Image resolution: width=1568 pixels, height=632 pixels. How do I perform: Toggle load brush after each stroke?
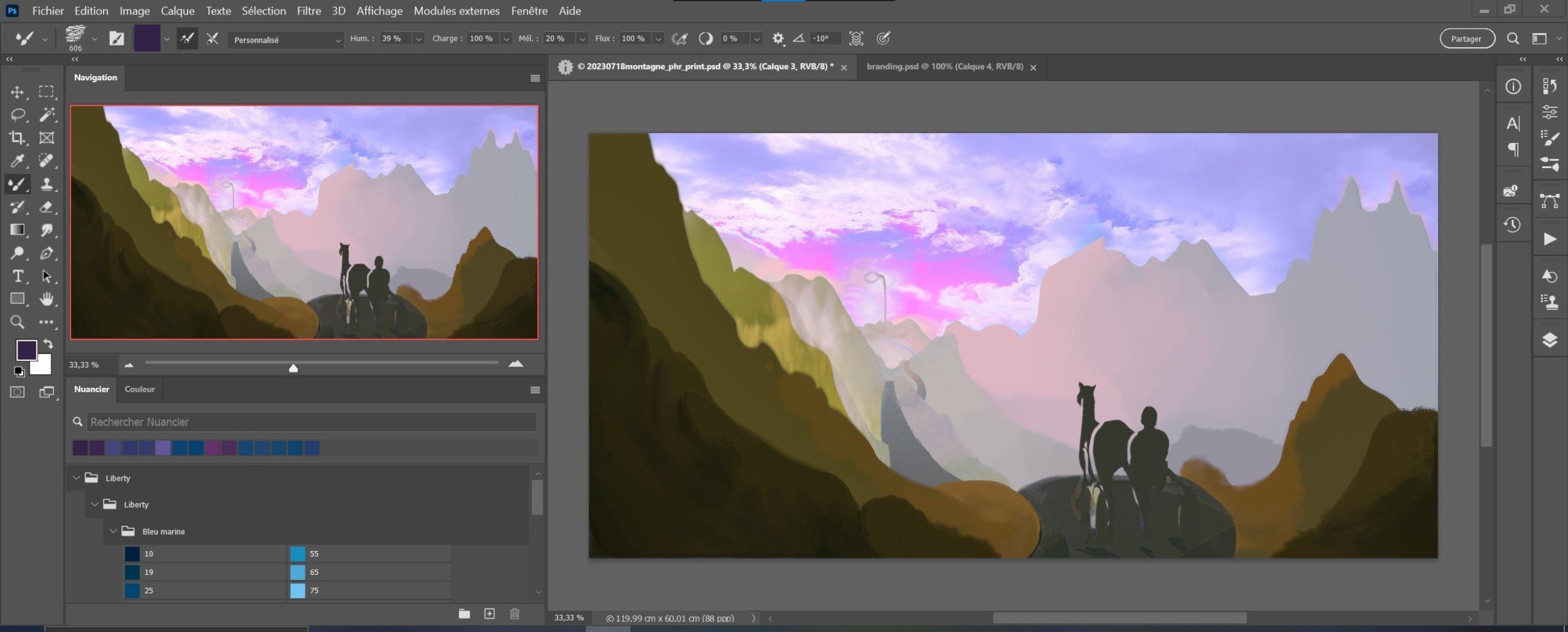pyautogui.click(x=187, y=39)
